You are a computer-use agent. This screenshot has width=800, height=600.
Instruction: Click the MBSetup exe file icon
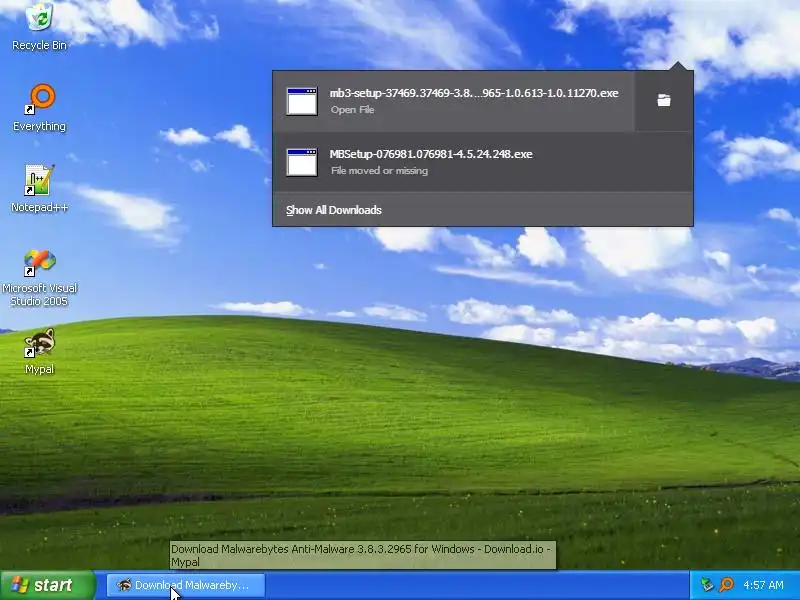point(302,162)
